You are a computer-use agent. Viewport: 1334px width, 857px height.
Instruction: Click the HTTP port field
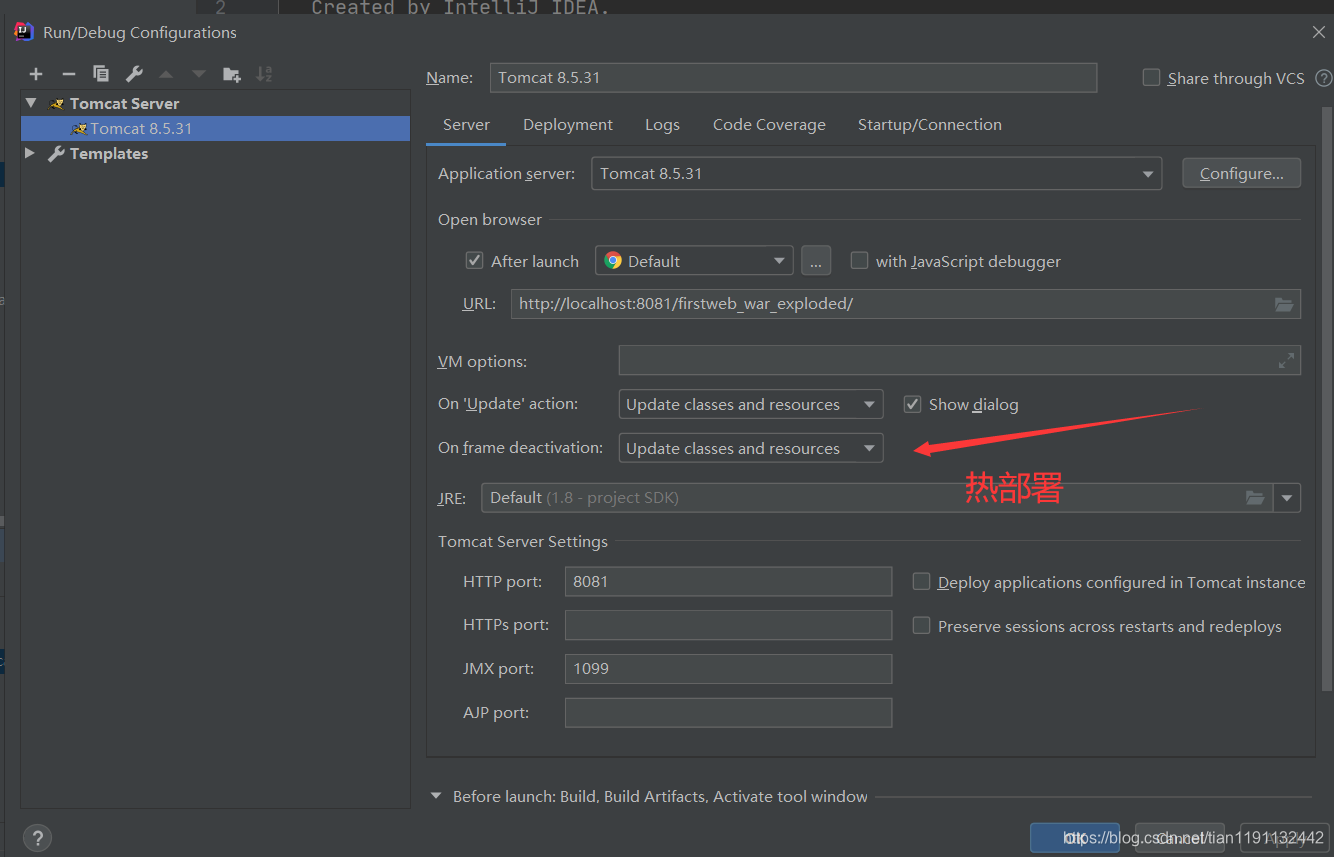728,582
